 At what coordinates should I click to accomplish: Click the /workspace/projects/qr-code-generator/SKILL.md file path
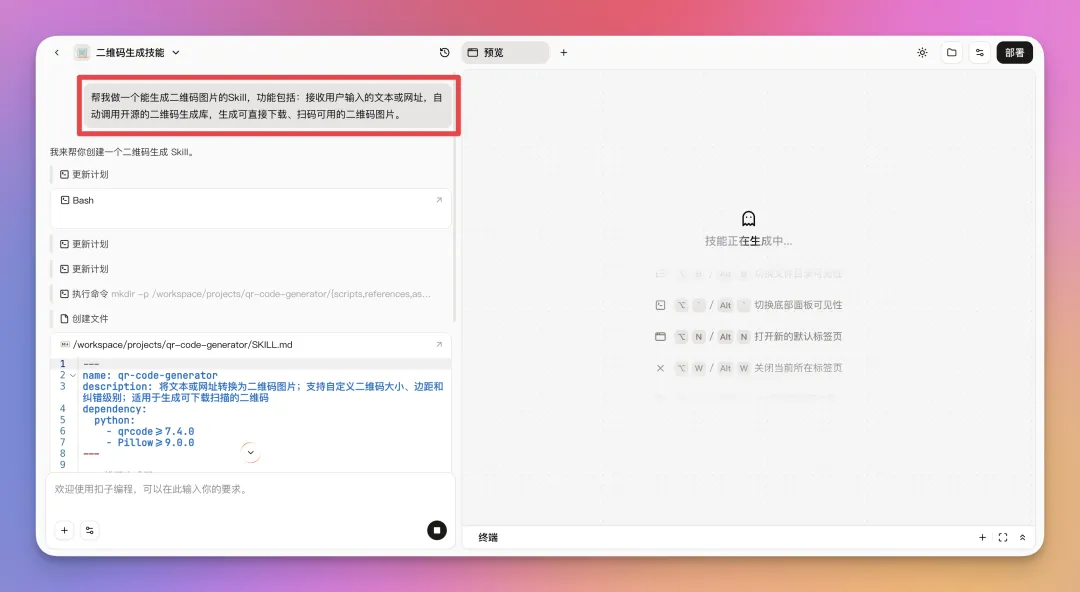183,345
